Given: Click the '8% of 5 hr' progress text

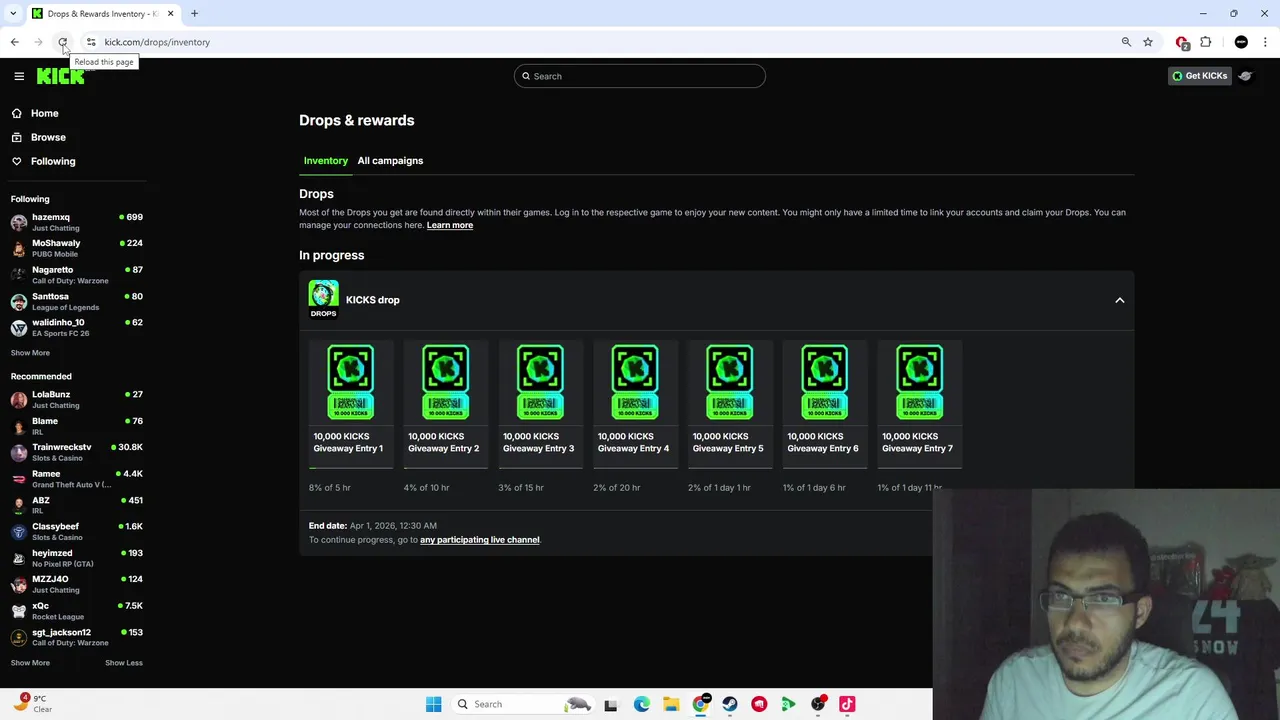Looking at the screenshot, I should pos(330,488).
